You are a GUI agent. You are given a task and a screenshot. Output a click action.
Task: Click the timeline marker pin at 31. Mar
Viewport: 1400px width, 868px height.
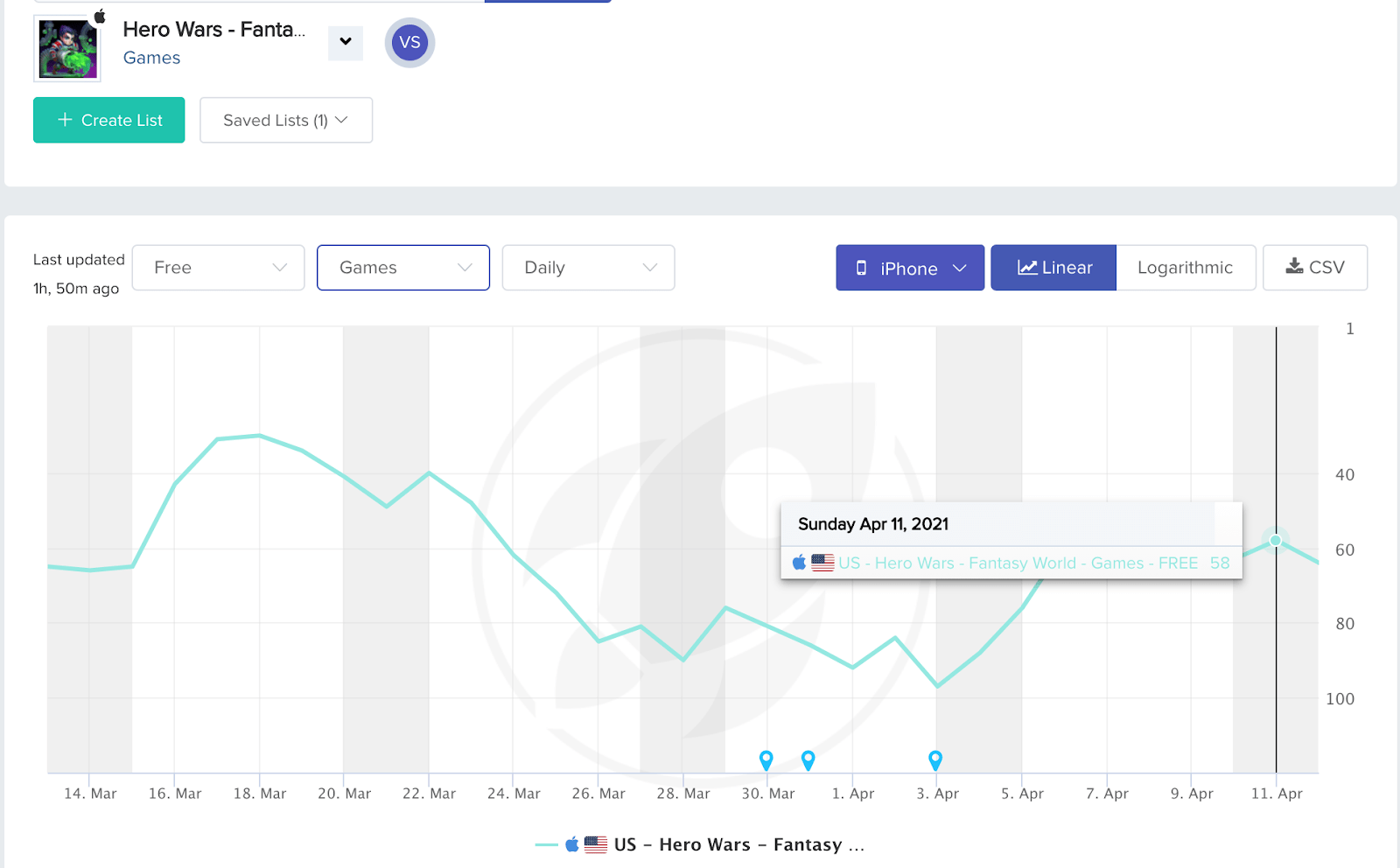pyautogui.click(x=808, y=759)
